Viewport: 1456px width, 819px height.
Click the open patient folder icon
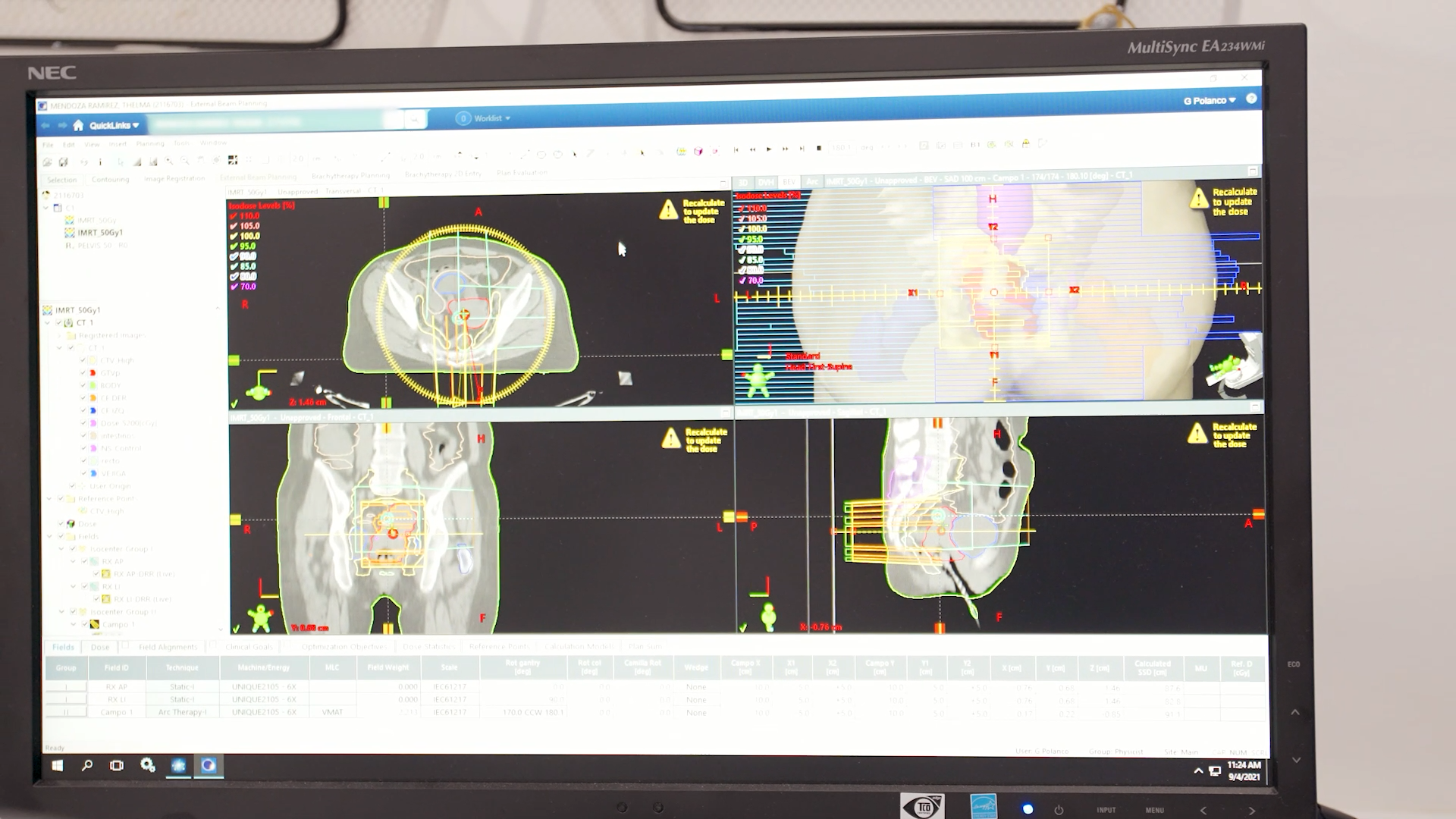tap(47, 162)
